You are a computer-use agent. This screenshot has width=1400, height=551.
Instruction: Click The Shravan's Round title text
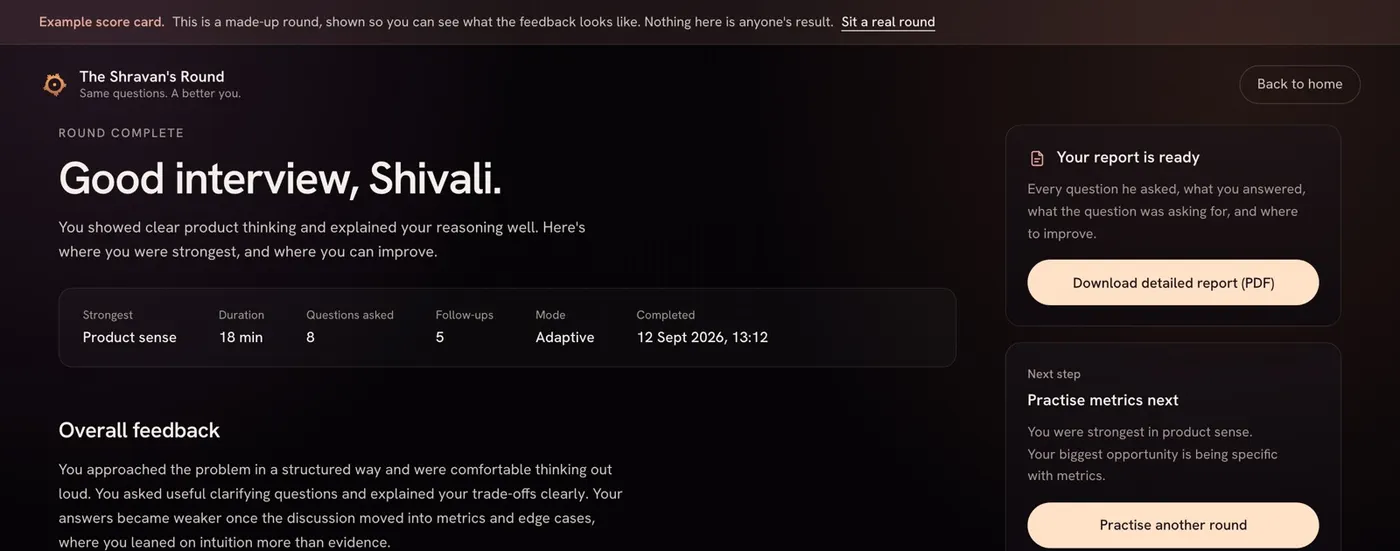pos(152,76)
